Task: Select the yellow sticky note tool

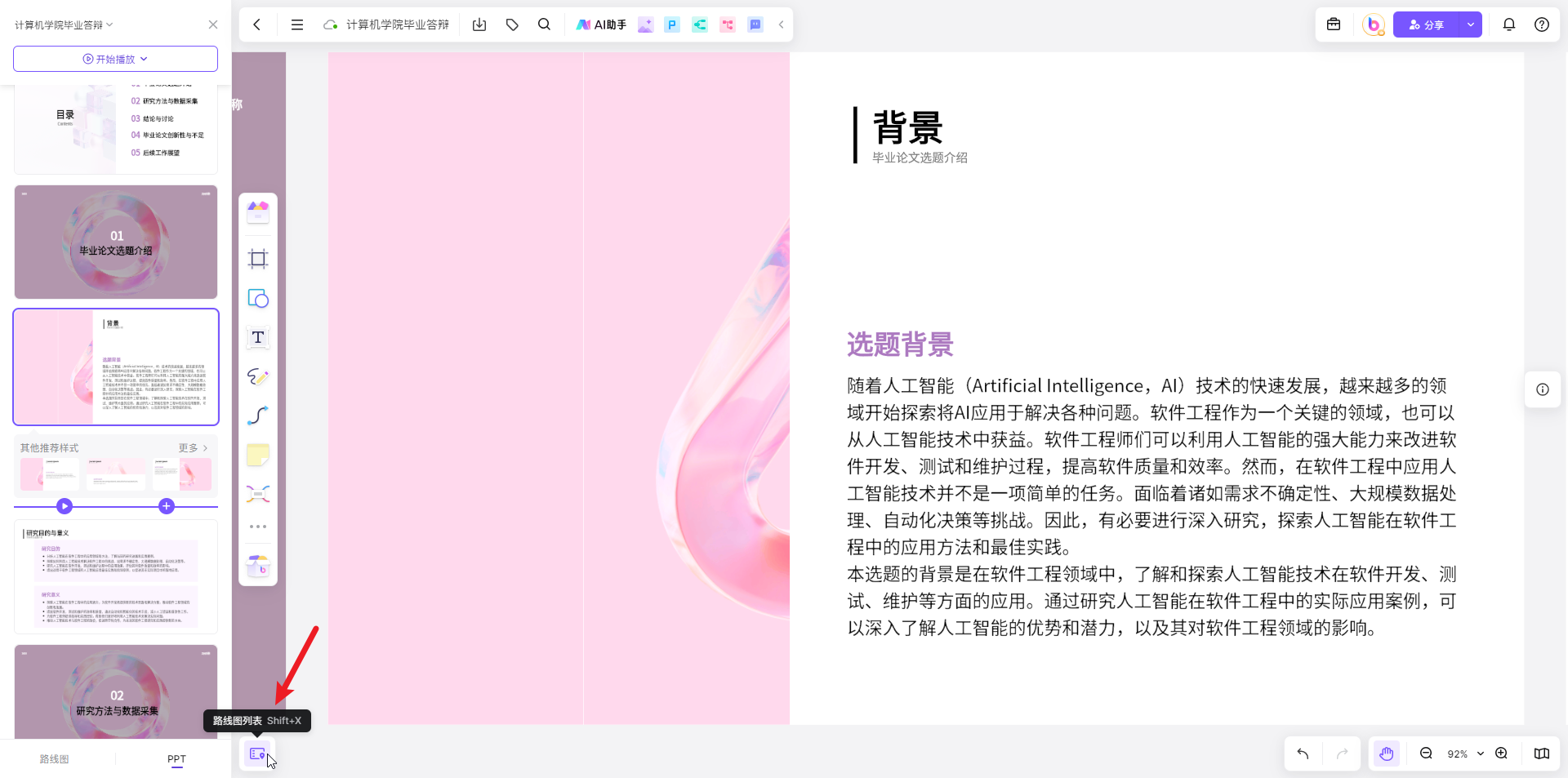Action: click(258, 455)
